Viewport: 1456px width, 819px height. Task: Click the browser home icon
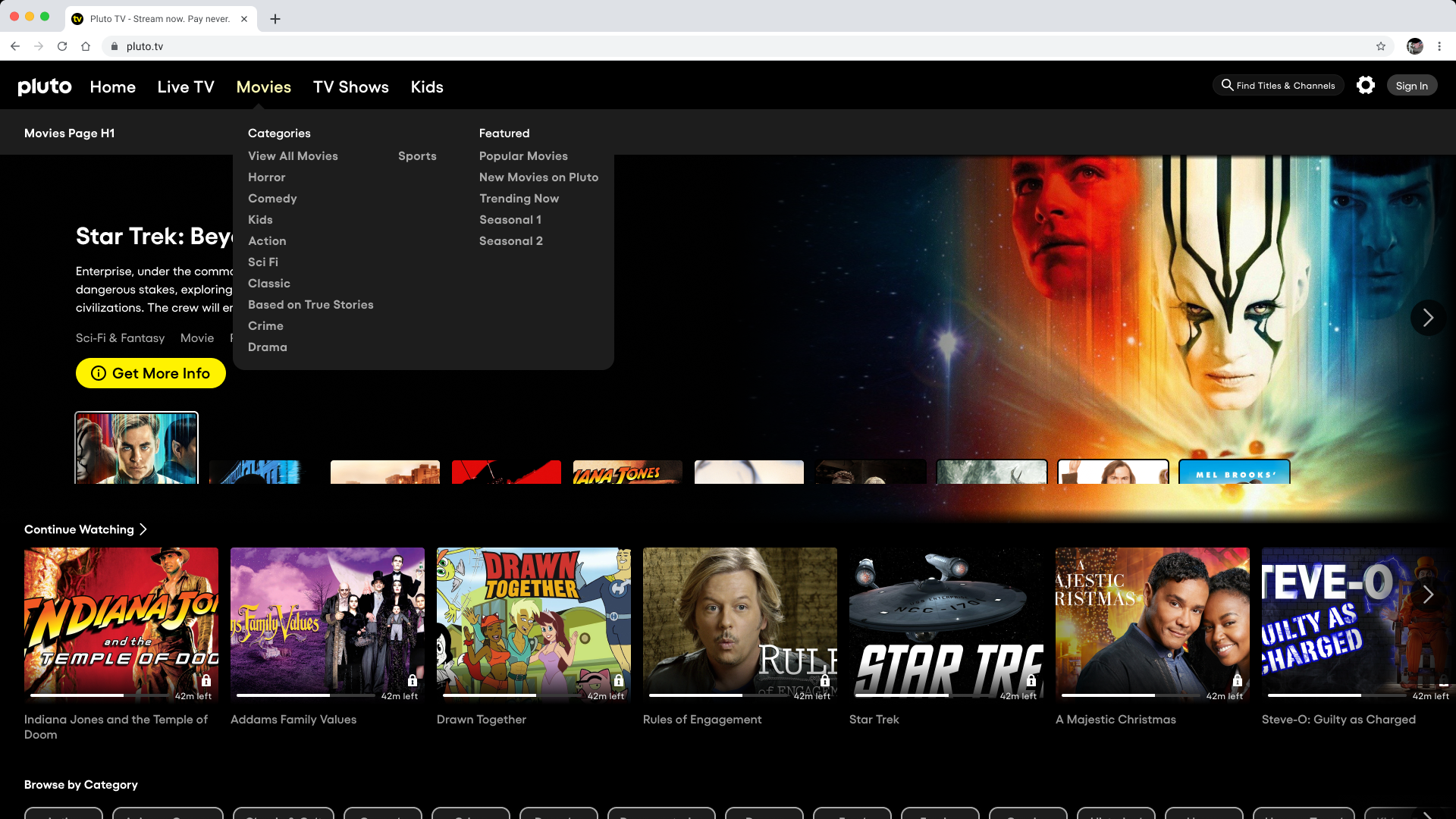click(x=86, y=46)
